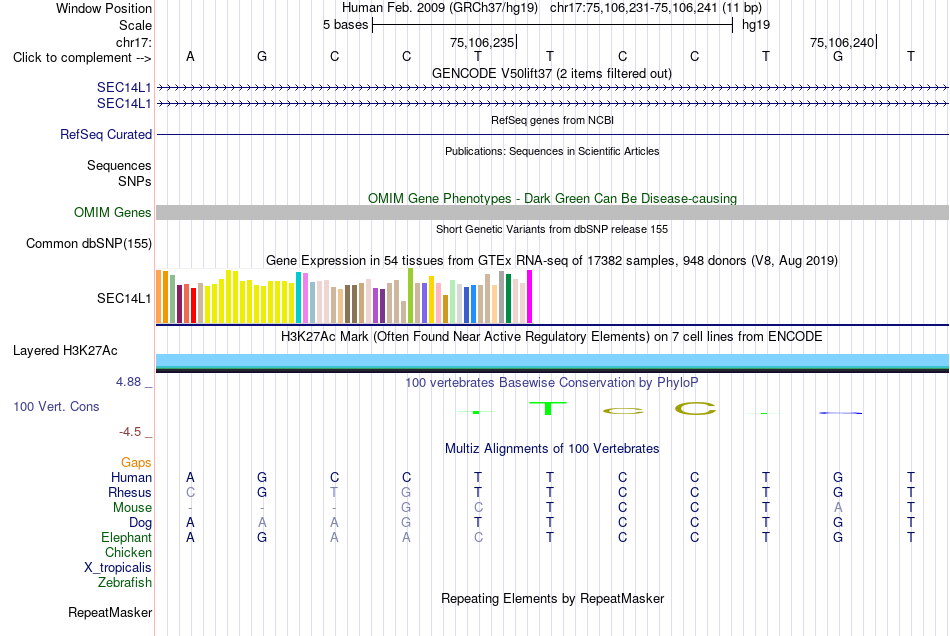Click the 100 Vert. Cons label

point(56,406)
